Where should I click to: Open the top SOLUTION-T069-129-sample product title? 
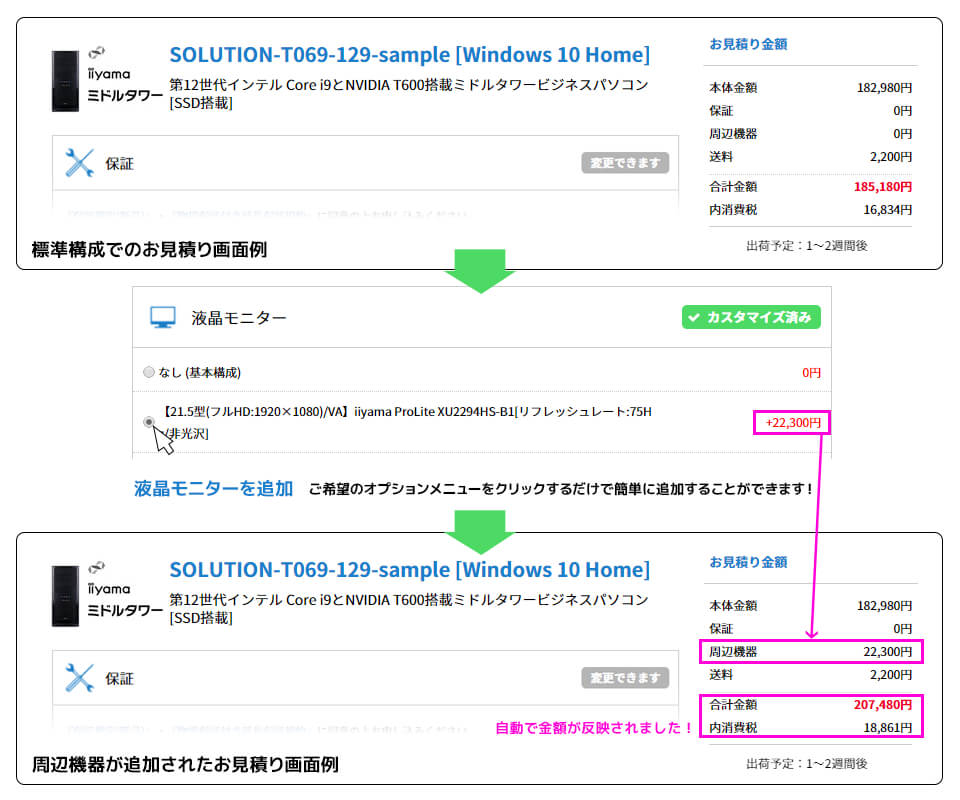click(410, 55)
